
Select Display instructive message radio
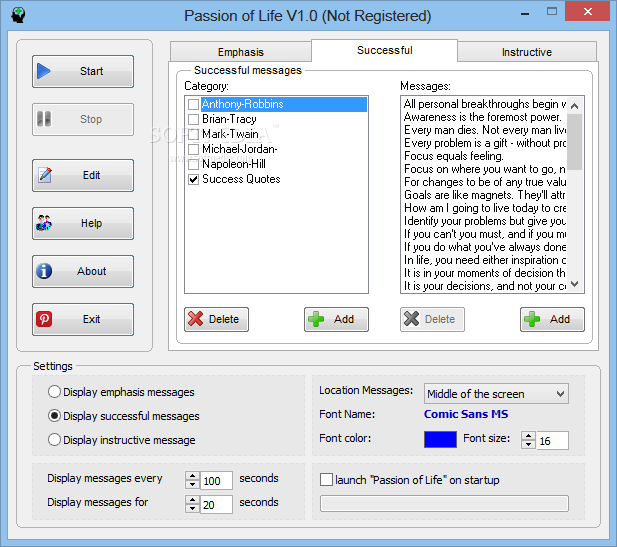(x=54, y=440)
